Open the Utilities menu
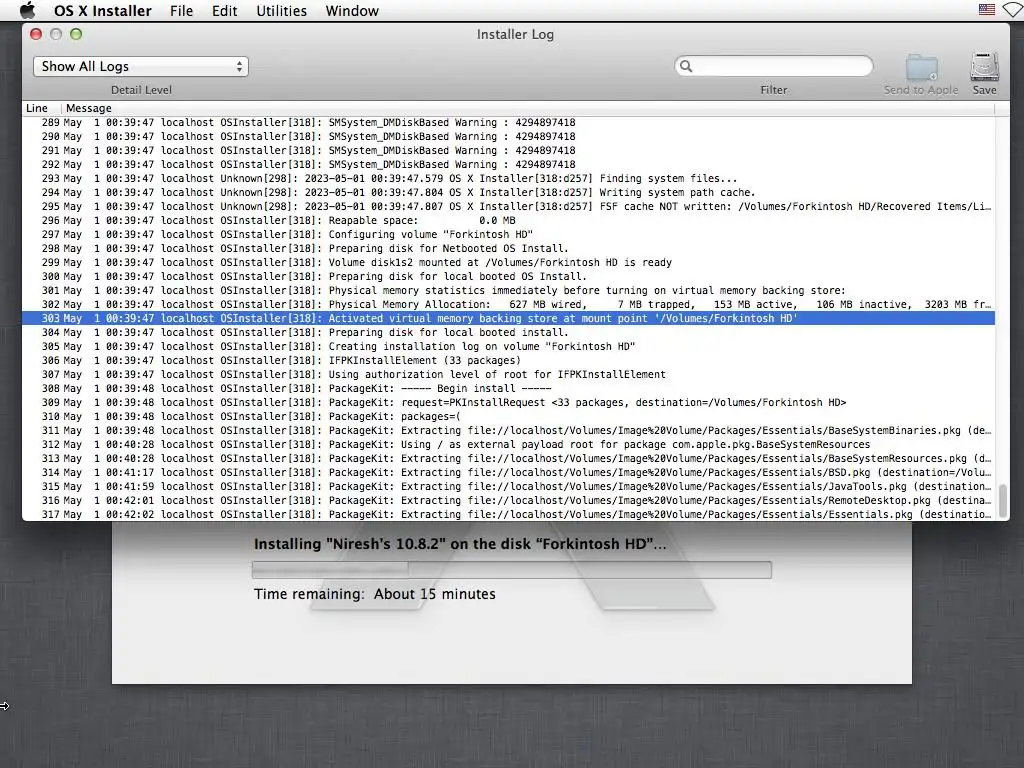1024x768 pixels. click(281, 10)
